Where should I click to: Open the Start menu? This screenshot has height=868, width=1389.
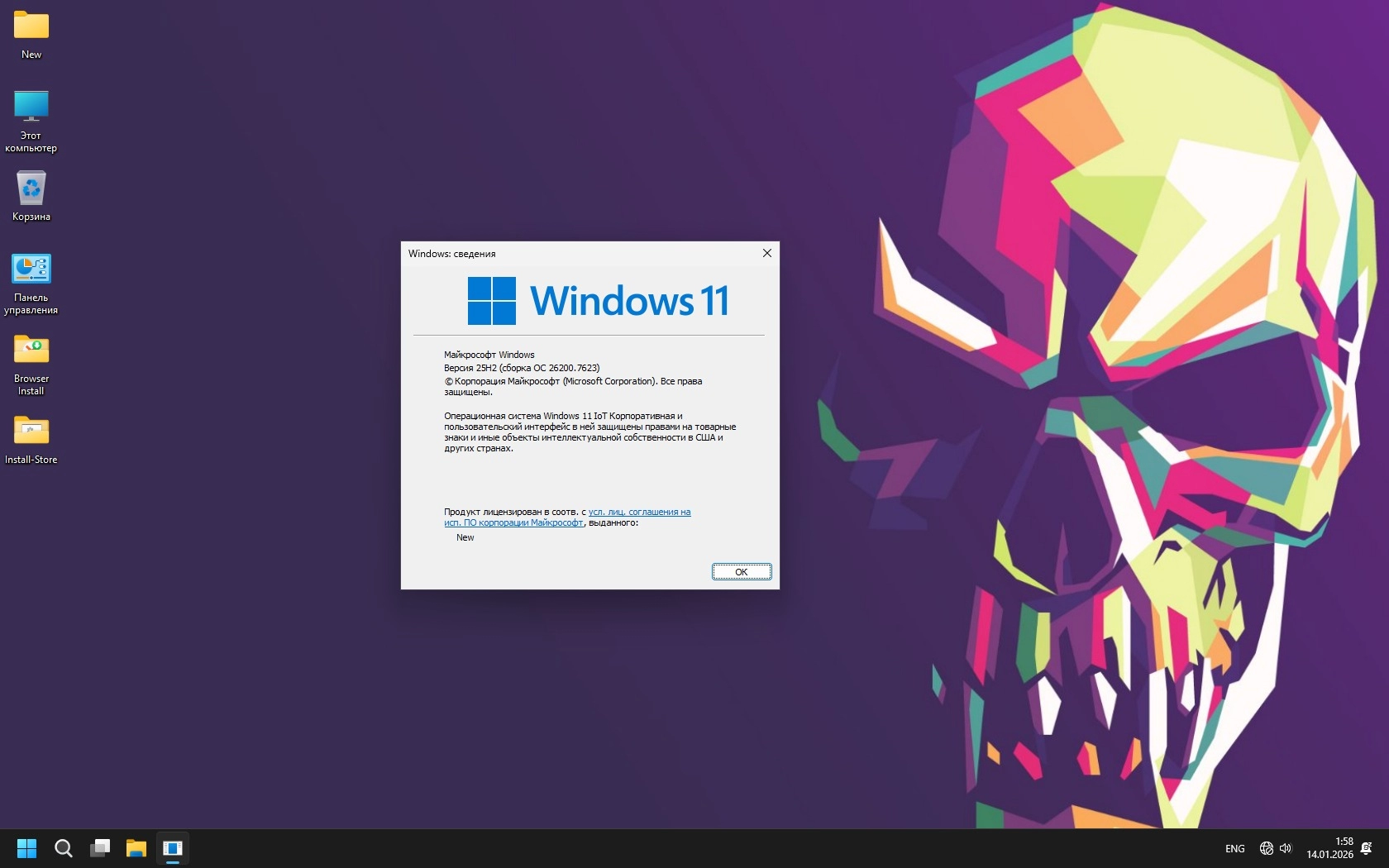[26, 848]
